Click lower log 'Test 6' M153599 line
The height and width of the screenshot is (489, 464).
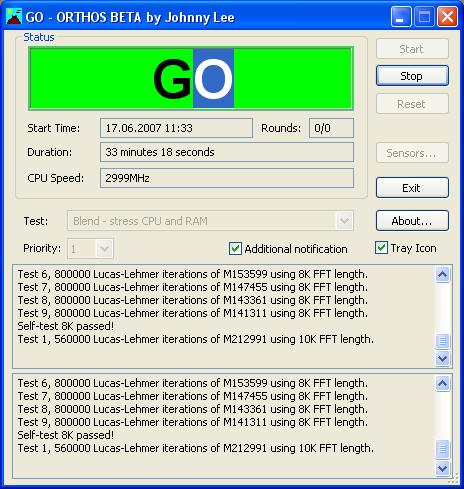[193, 383]
